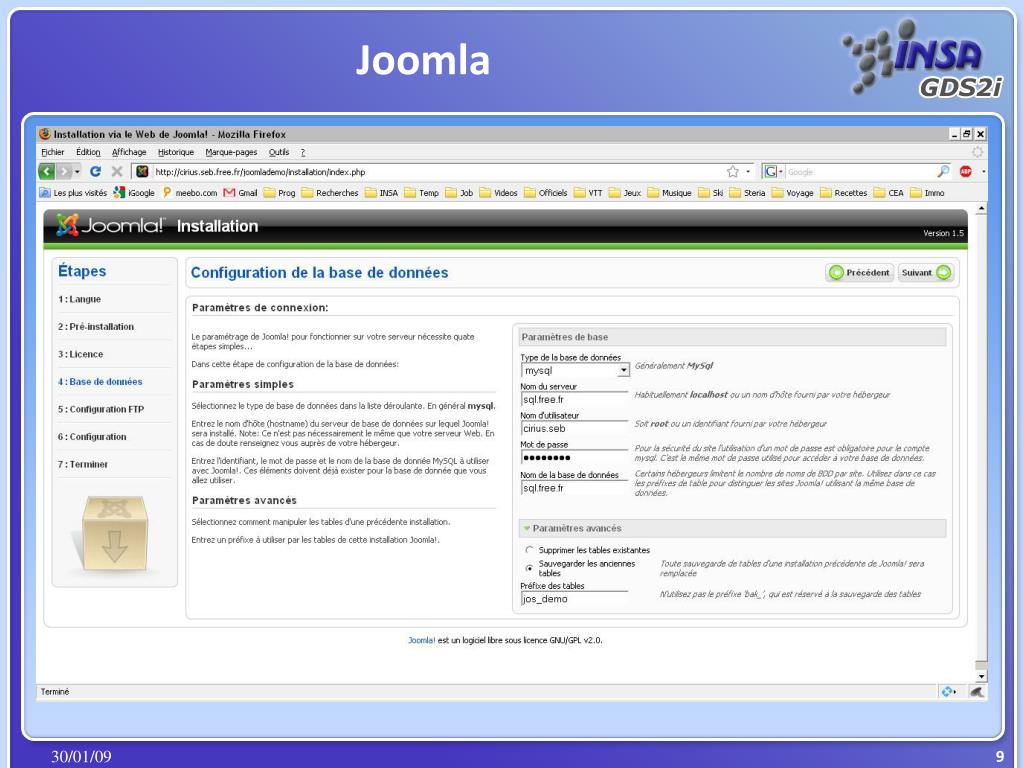Click the 'Nom de la base de données' field

(x=575, y=488)
